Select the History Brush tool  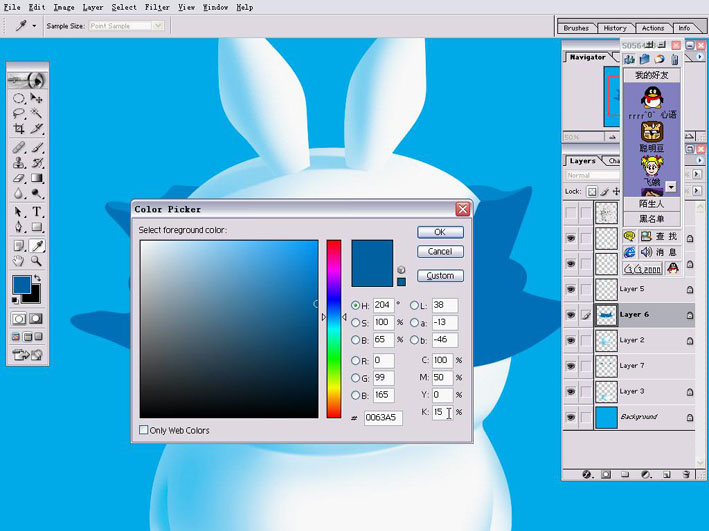tap(37, 163)
